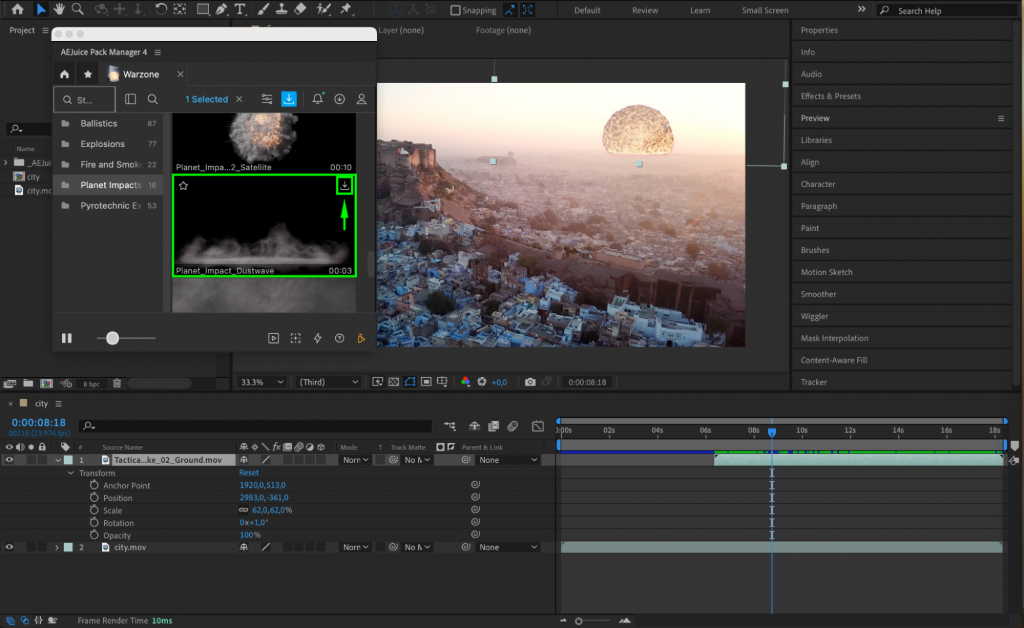
Task: Click the Graph Editor icon in the timeline
Action: (x=538, y=428)
